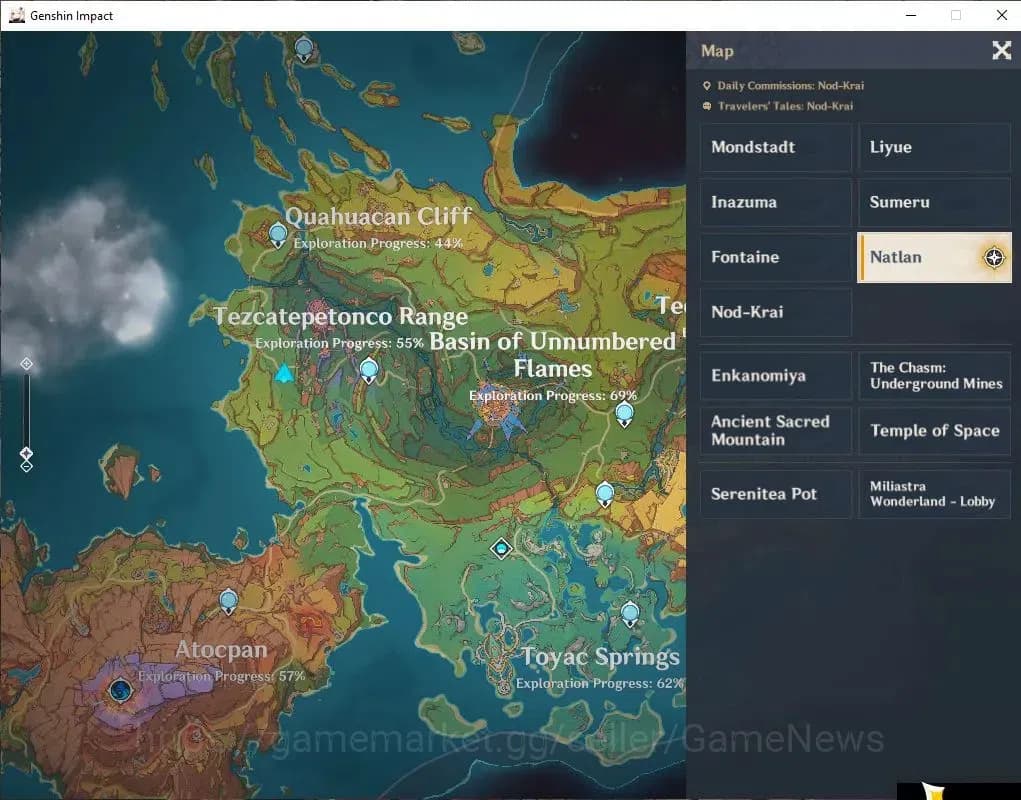Click the Tezcatepetonco Range area label

[341, 317]
